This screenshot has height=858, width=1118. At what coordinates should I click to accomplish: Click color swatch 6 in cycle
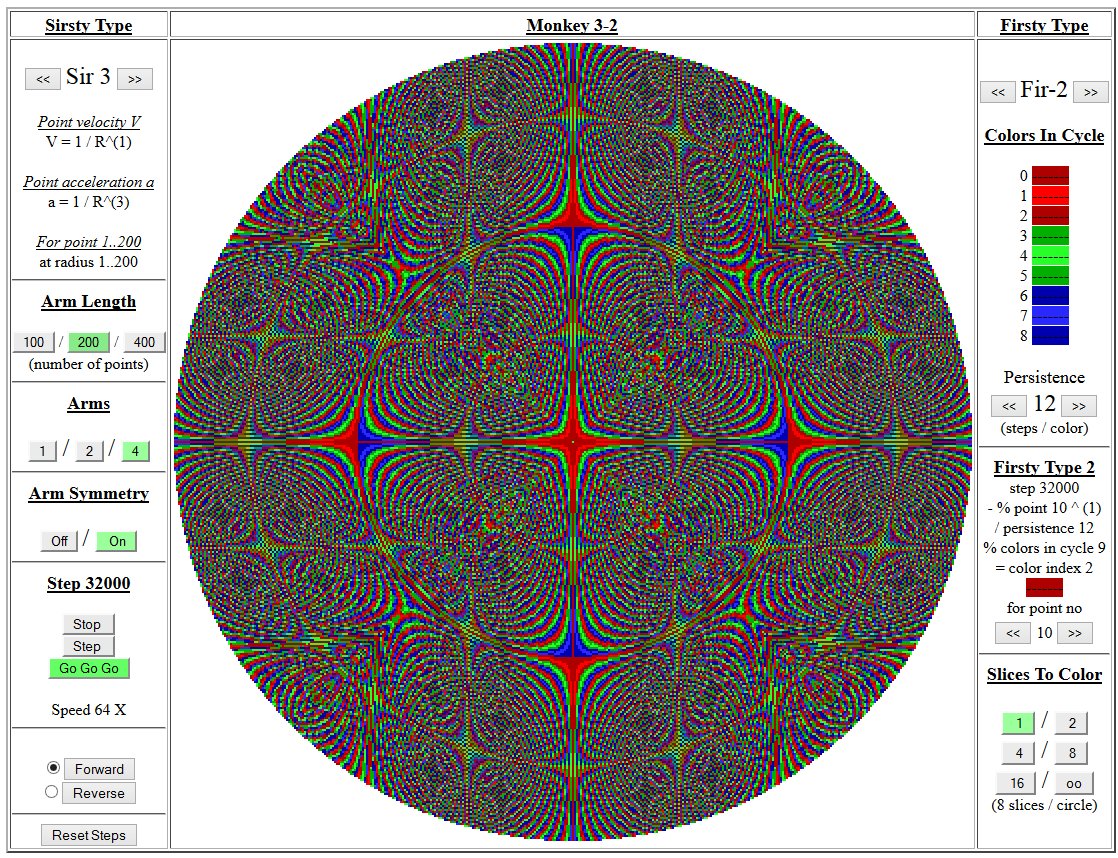click(x=1050, y=295)
